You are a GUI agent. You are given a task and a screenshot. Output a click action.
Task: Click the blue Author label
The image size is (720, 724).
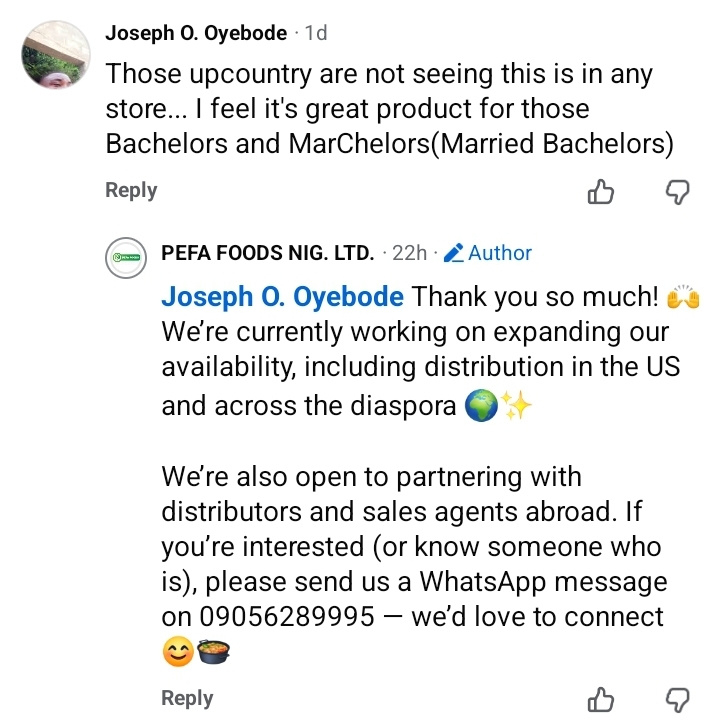tap(500, 253)
